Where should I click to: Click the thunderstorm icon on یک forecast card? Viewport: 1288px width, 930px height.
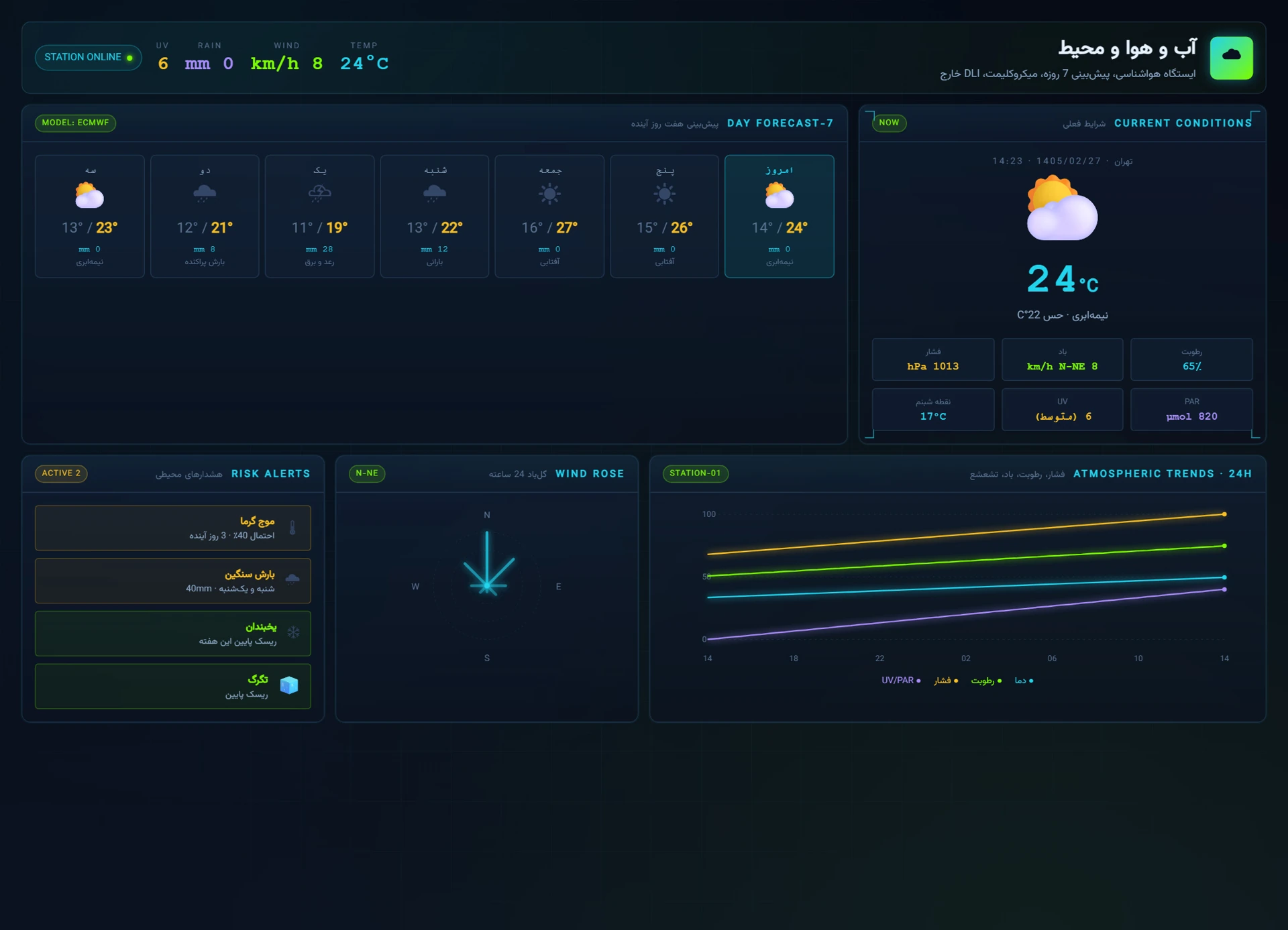tap(320, 194)
